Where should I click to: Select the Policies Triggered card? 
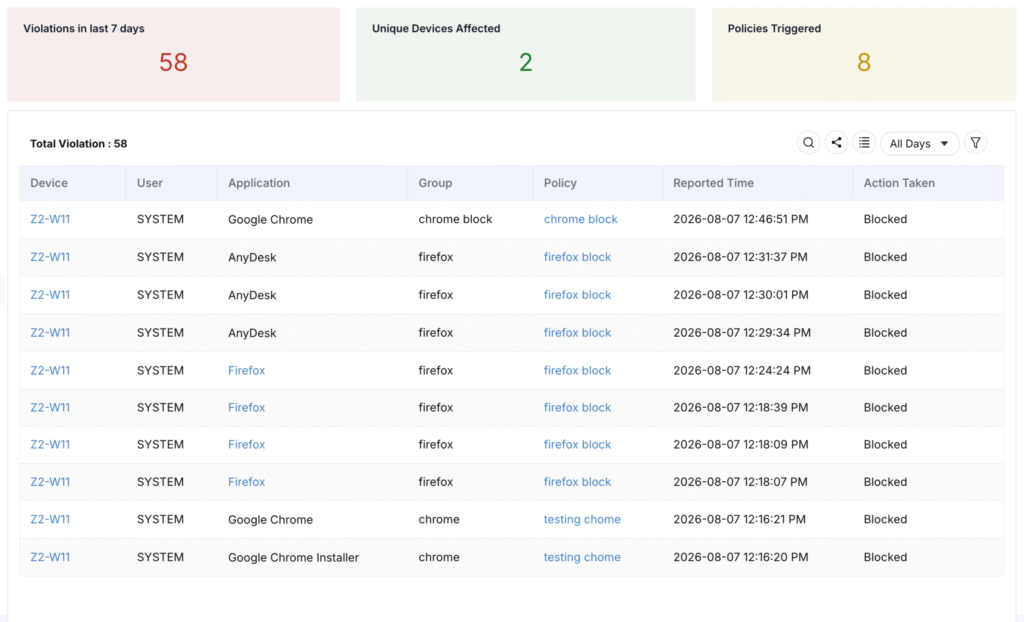click(864, 55)
